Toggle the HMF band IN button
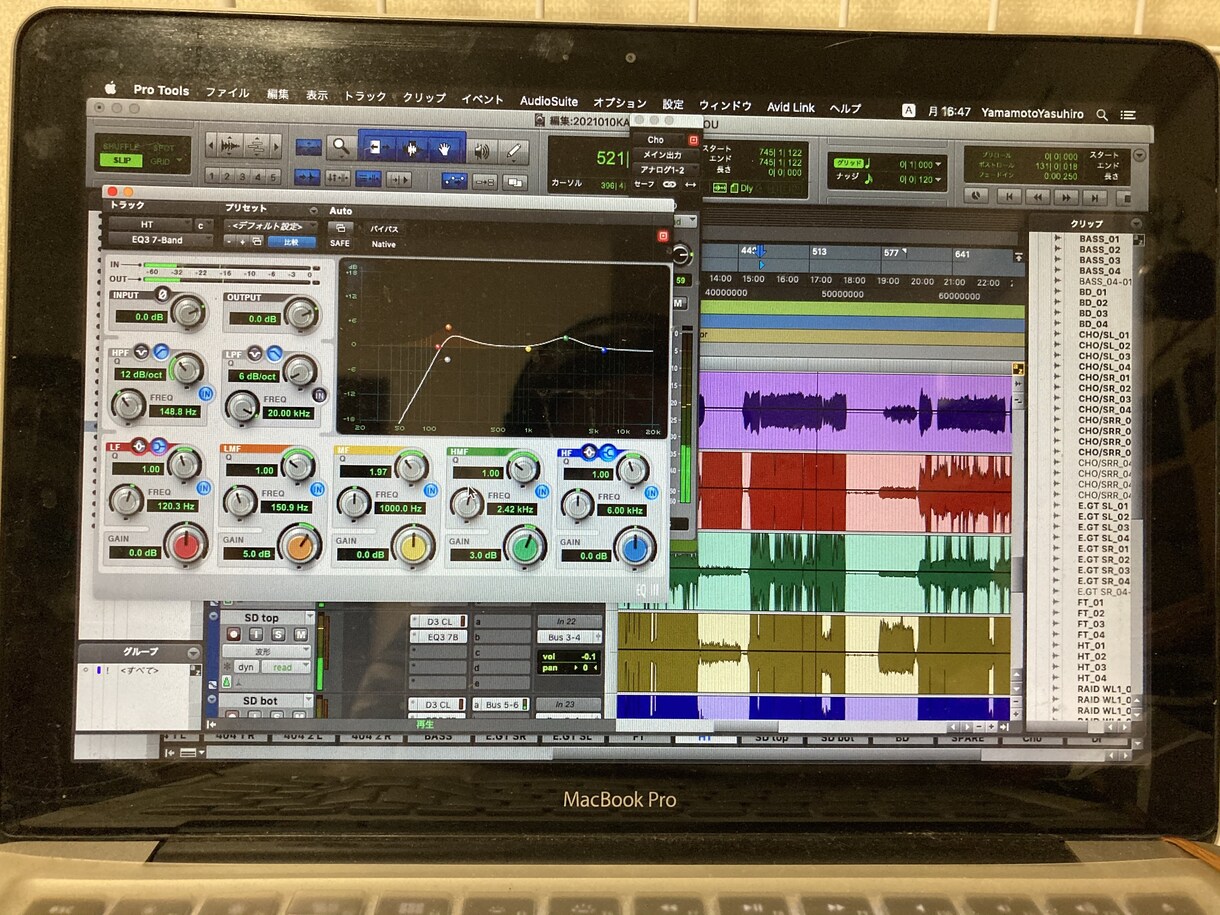1220x915 pixels. click(541, 492)
